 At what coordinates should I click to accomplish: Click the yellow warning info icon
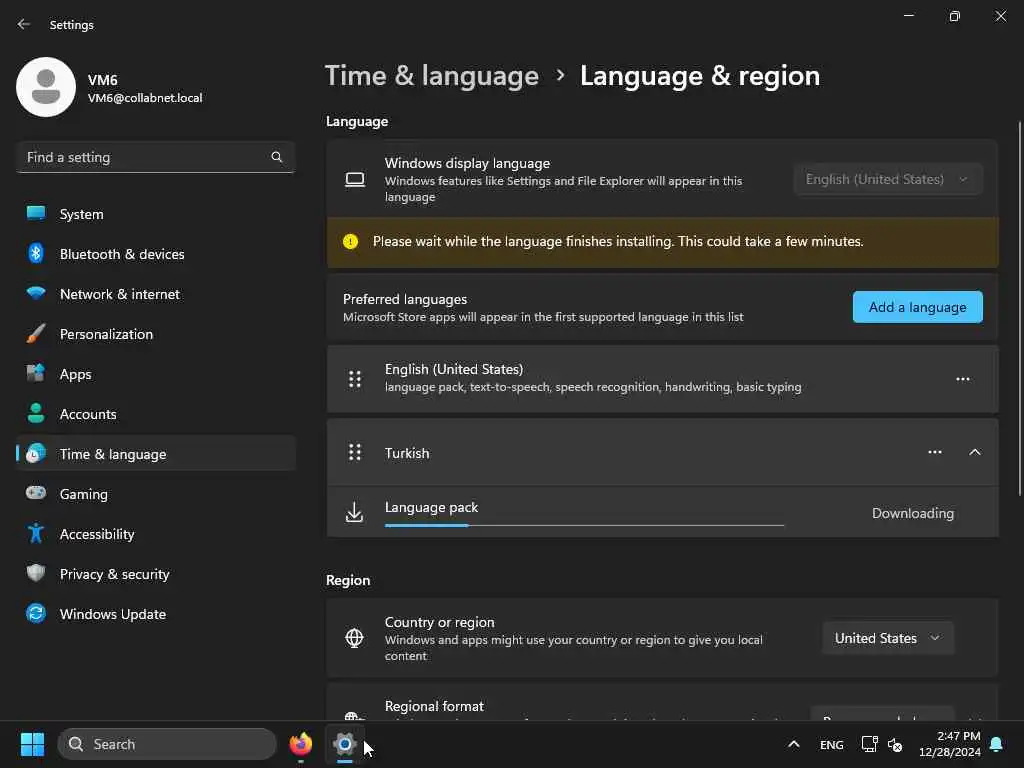(x=351, y=242)
